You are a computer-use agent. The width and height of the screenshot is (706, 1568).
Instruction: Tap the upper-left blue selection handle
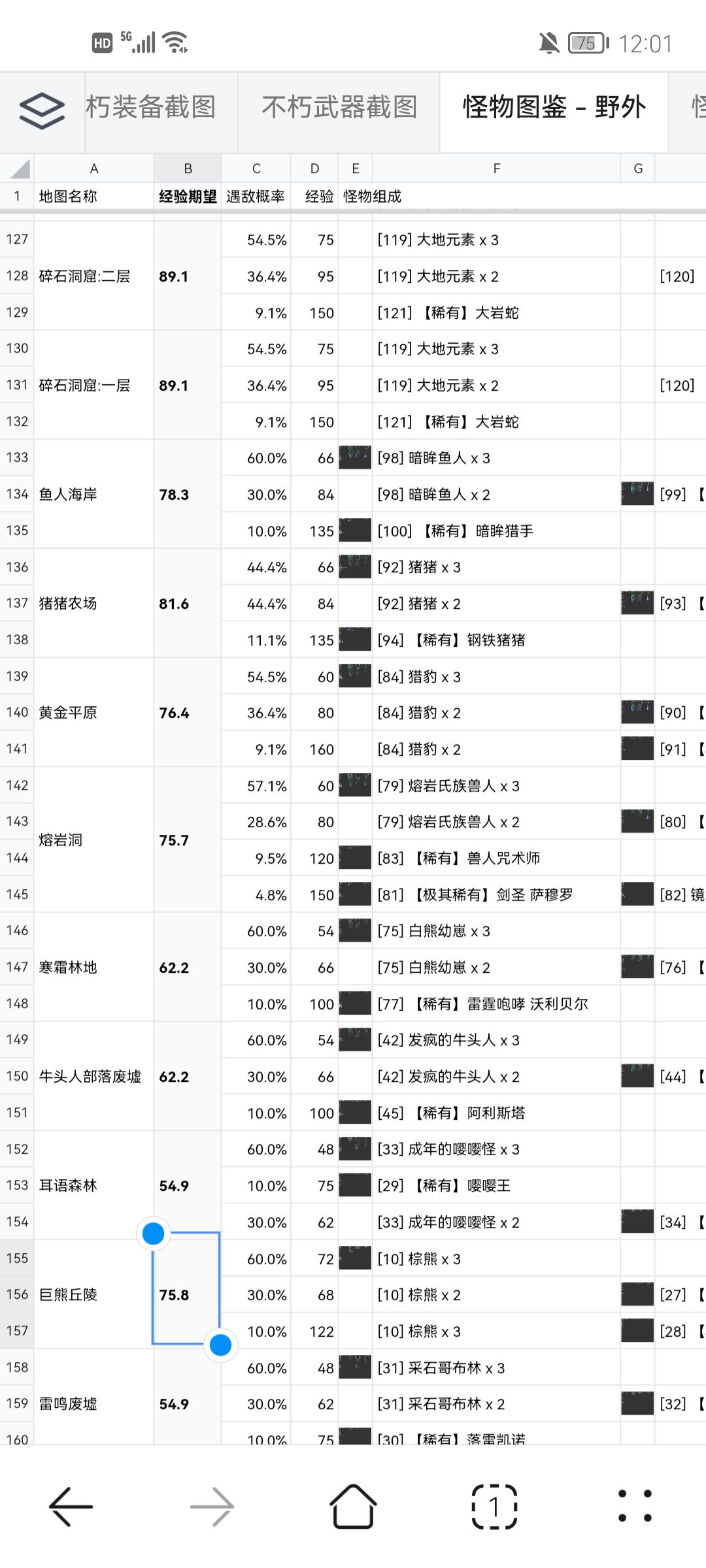point(154,1233)
